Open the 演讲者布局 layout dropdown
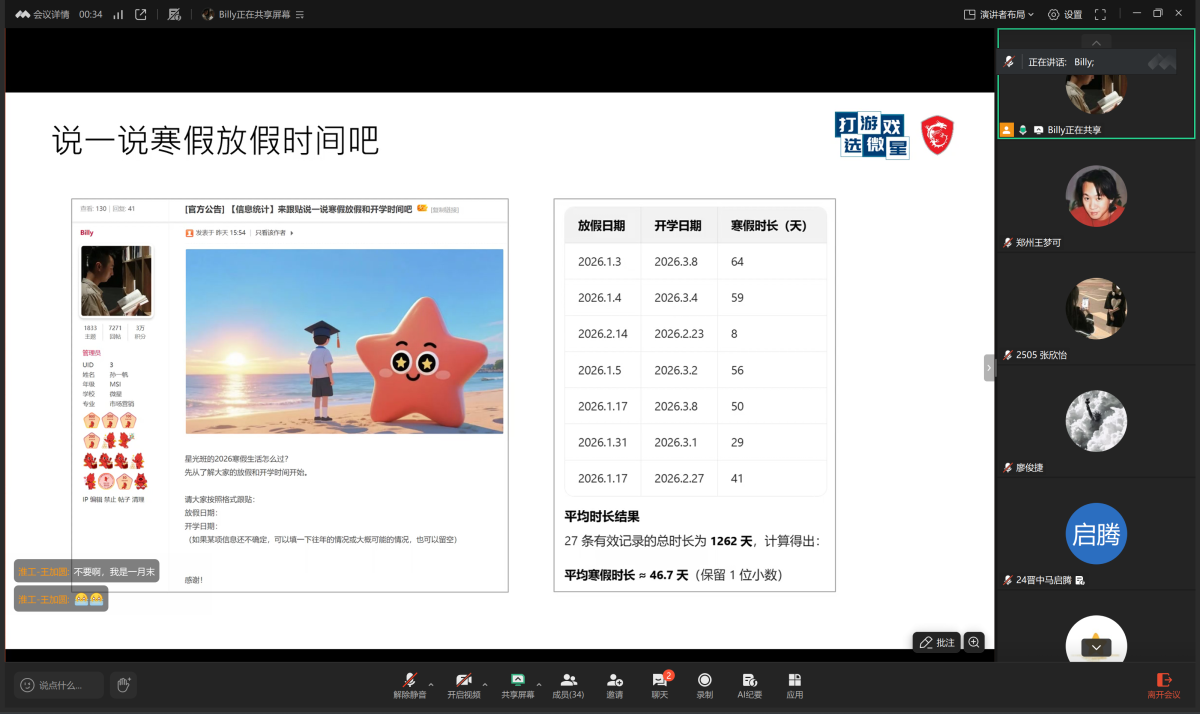This screenshot has width=1200, height=714. [1000, 14]
